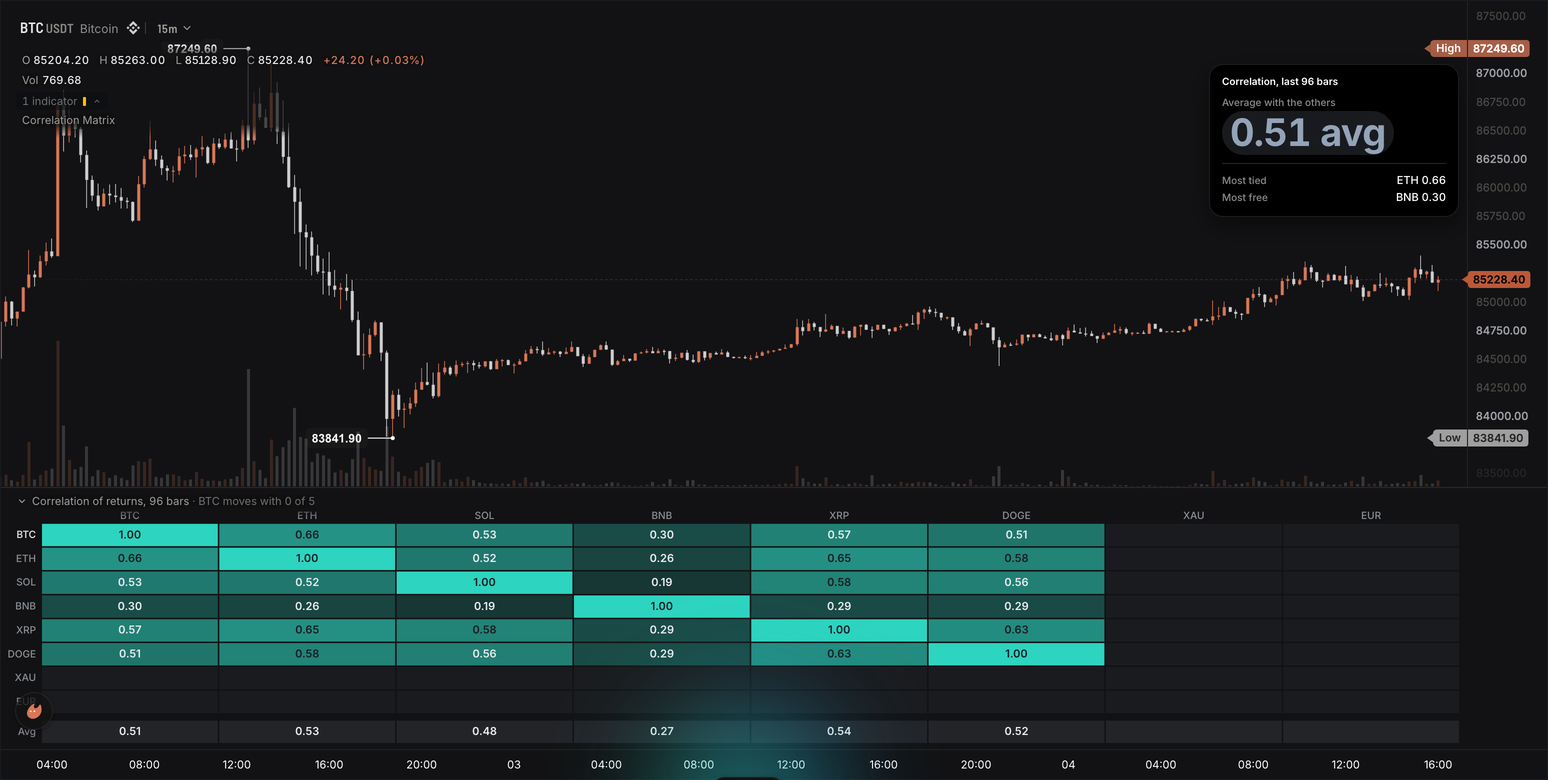Click the +24.20 (+0.03%) change value
This screenshot has height=780, width=1548.
point(373,60)
